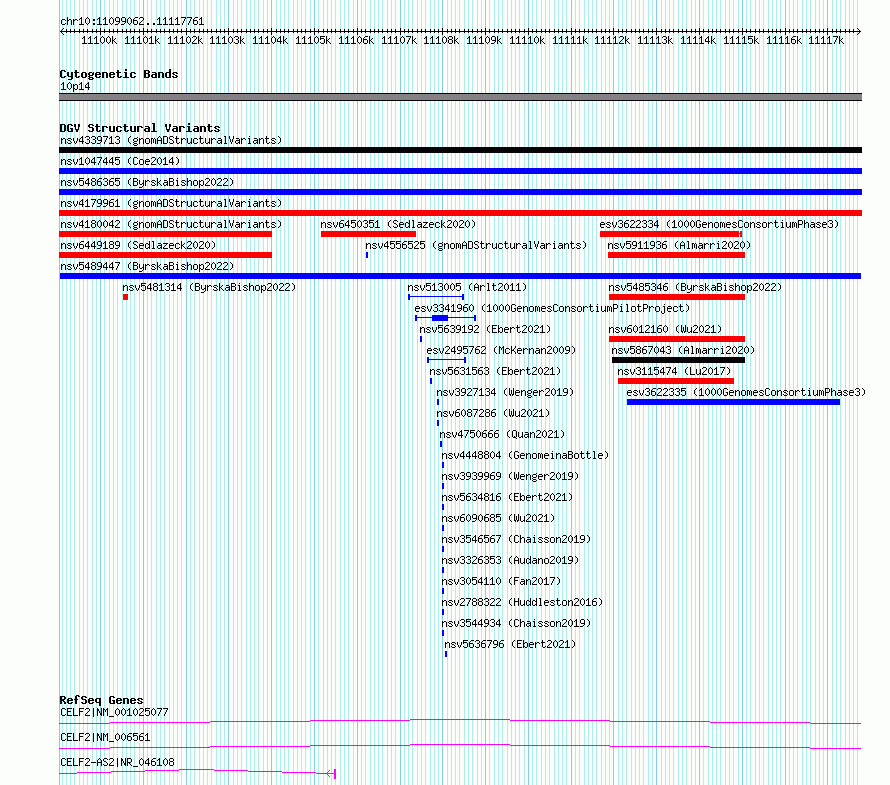Click nsv5481314 (ByrskaBishop2022) label
This screenshot has height=785, width=890.
(209, 287)
